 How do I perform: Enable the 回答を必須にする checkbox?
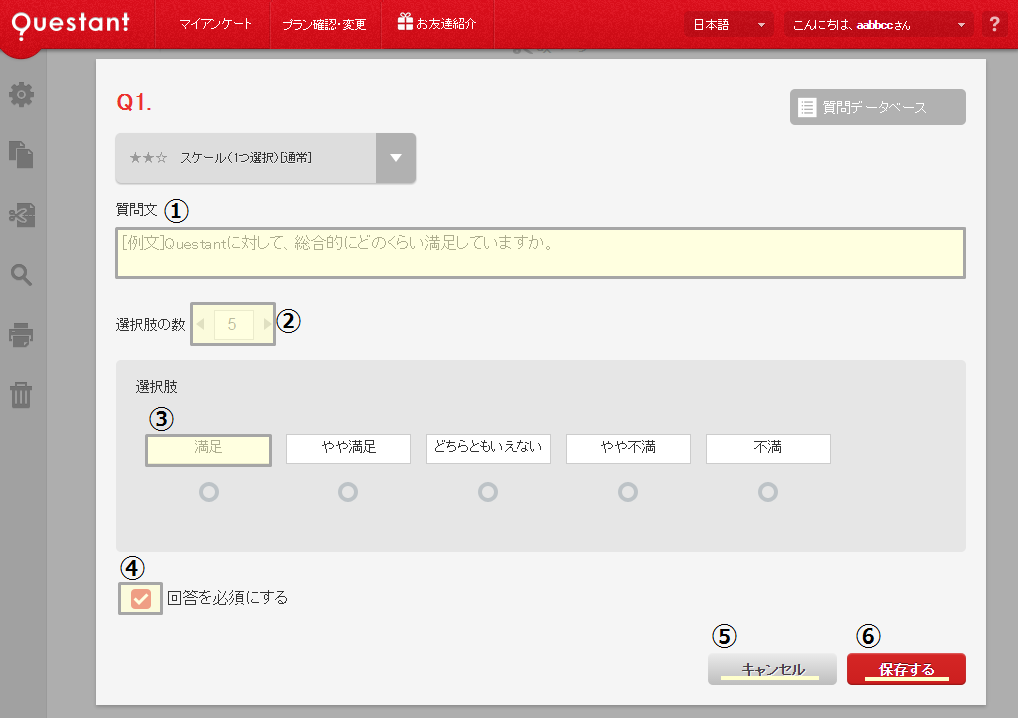(140, 598)
